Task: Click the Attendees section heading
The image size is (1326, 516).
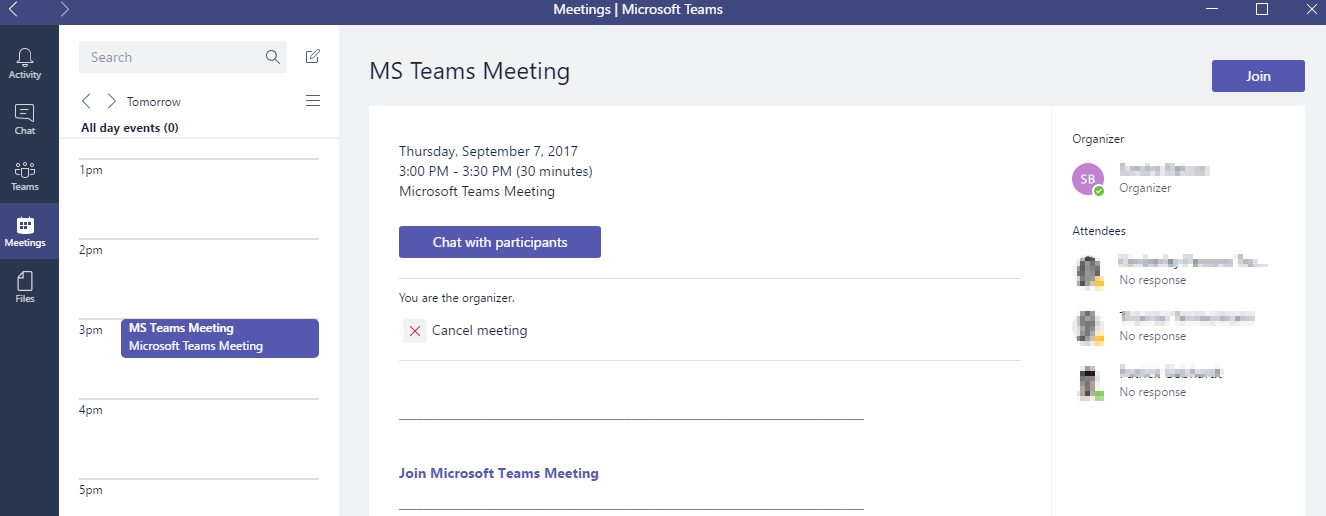Action: pyautogui.click(x=1099, y=231)
